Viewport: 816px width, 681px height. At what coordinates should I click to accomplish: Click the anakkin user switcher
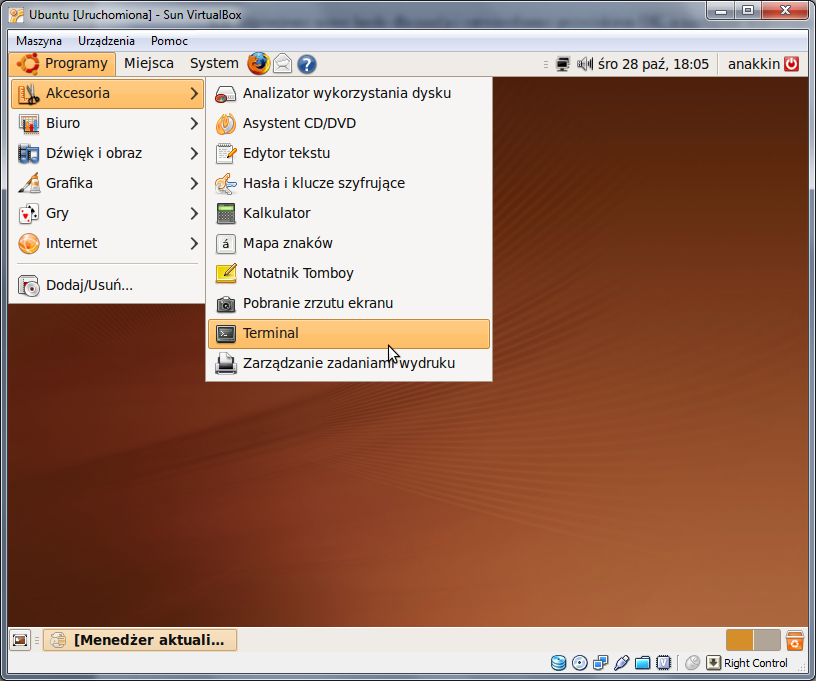[x=754, y=64]
